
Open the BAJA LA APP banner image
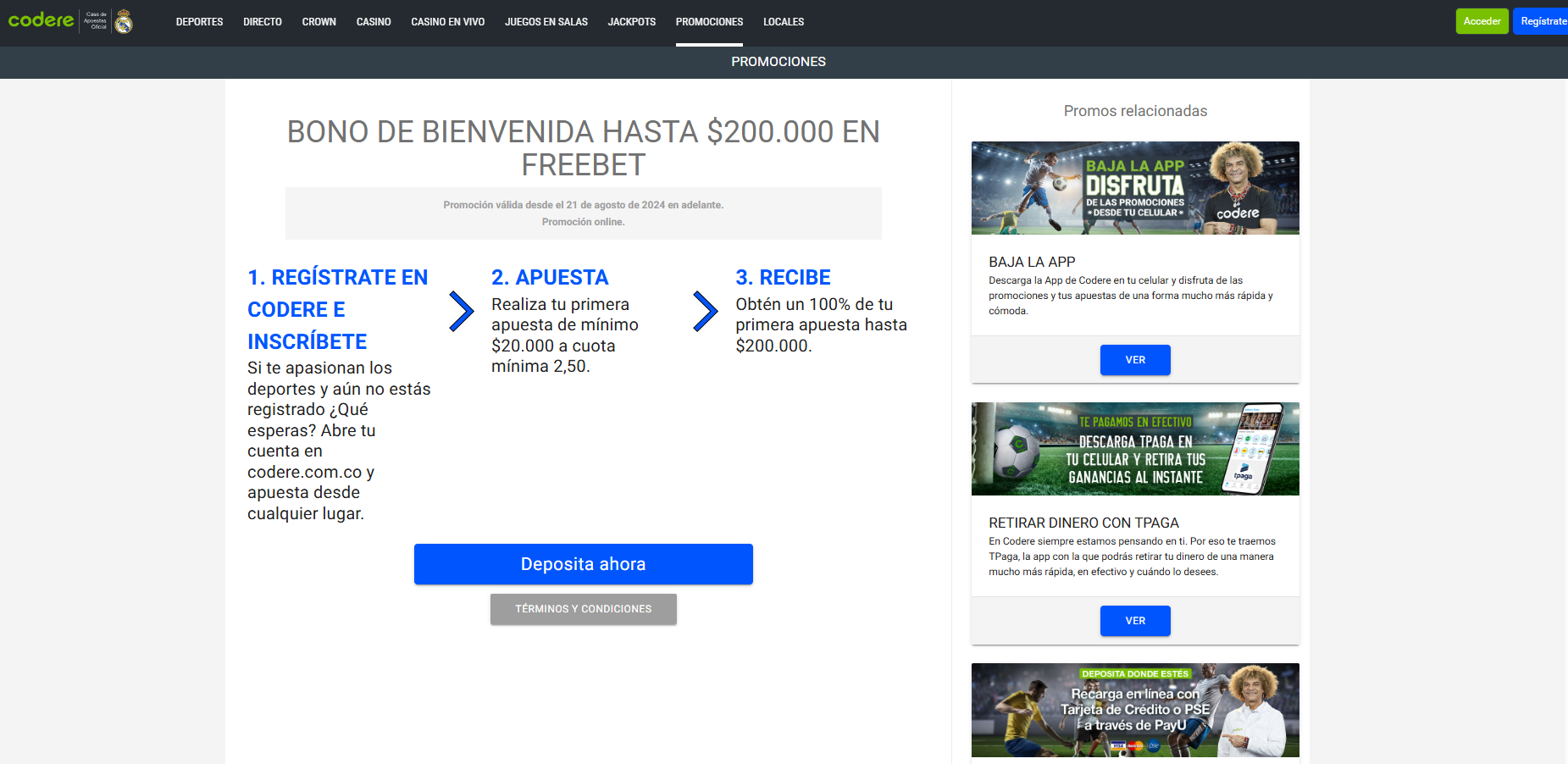[1135, 188]
